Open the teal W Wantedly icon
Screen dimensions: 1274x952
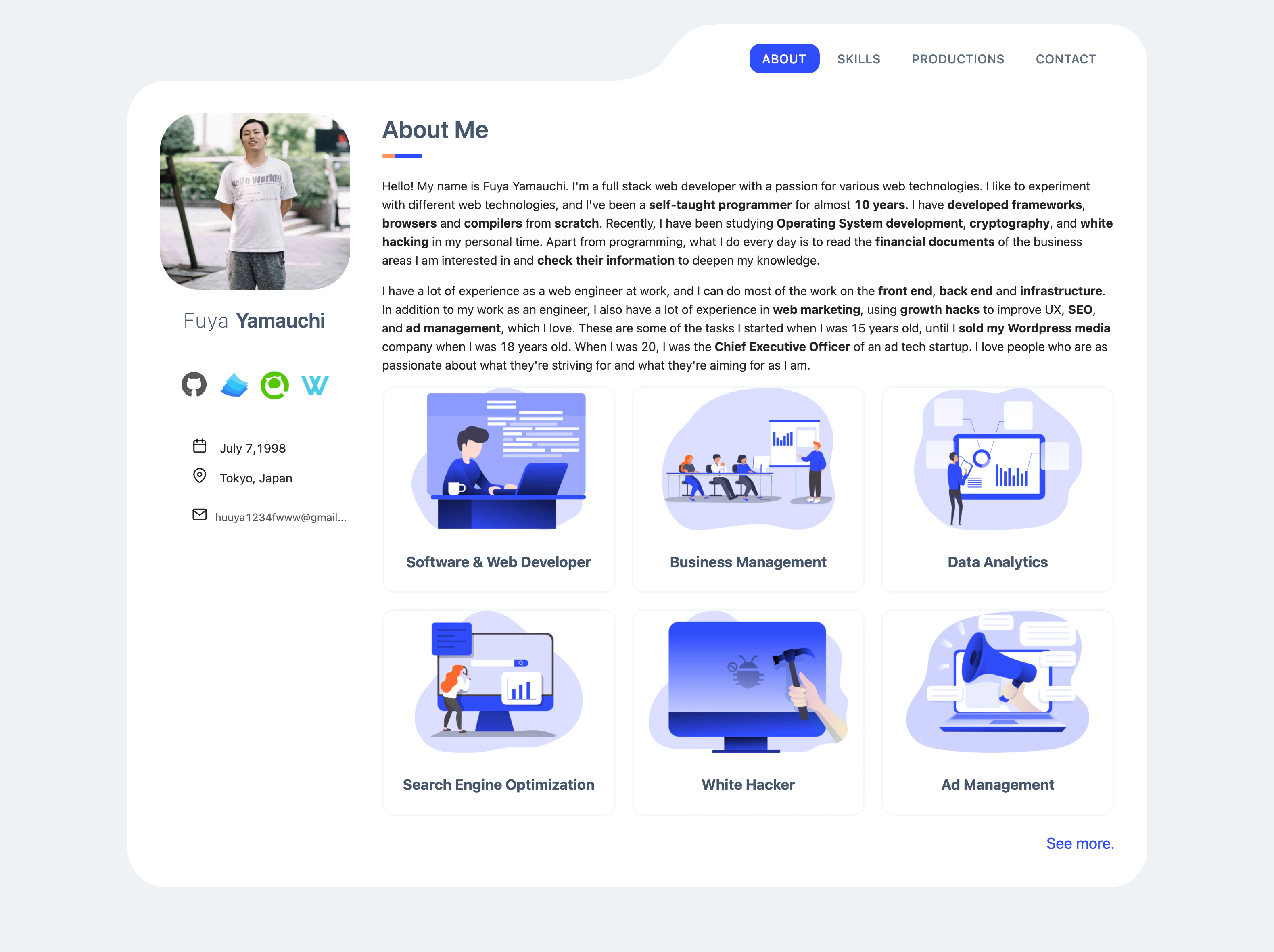(x=315, y=385)
